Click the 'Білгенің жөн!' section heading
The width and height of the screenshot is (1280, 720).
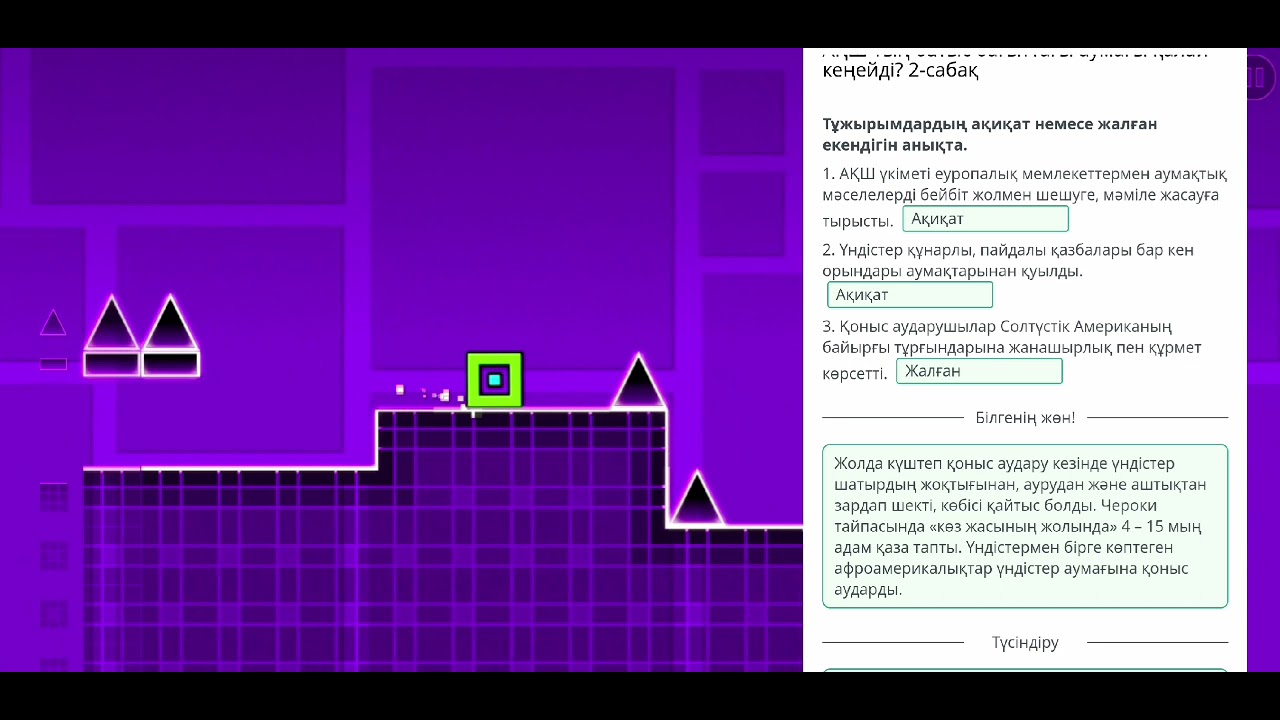(1025, 417)
